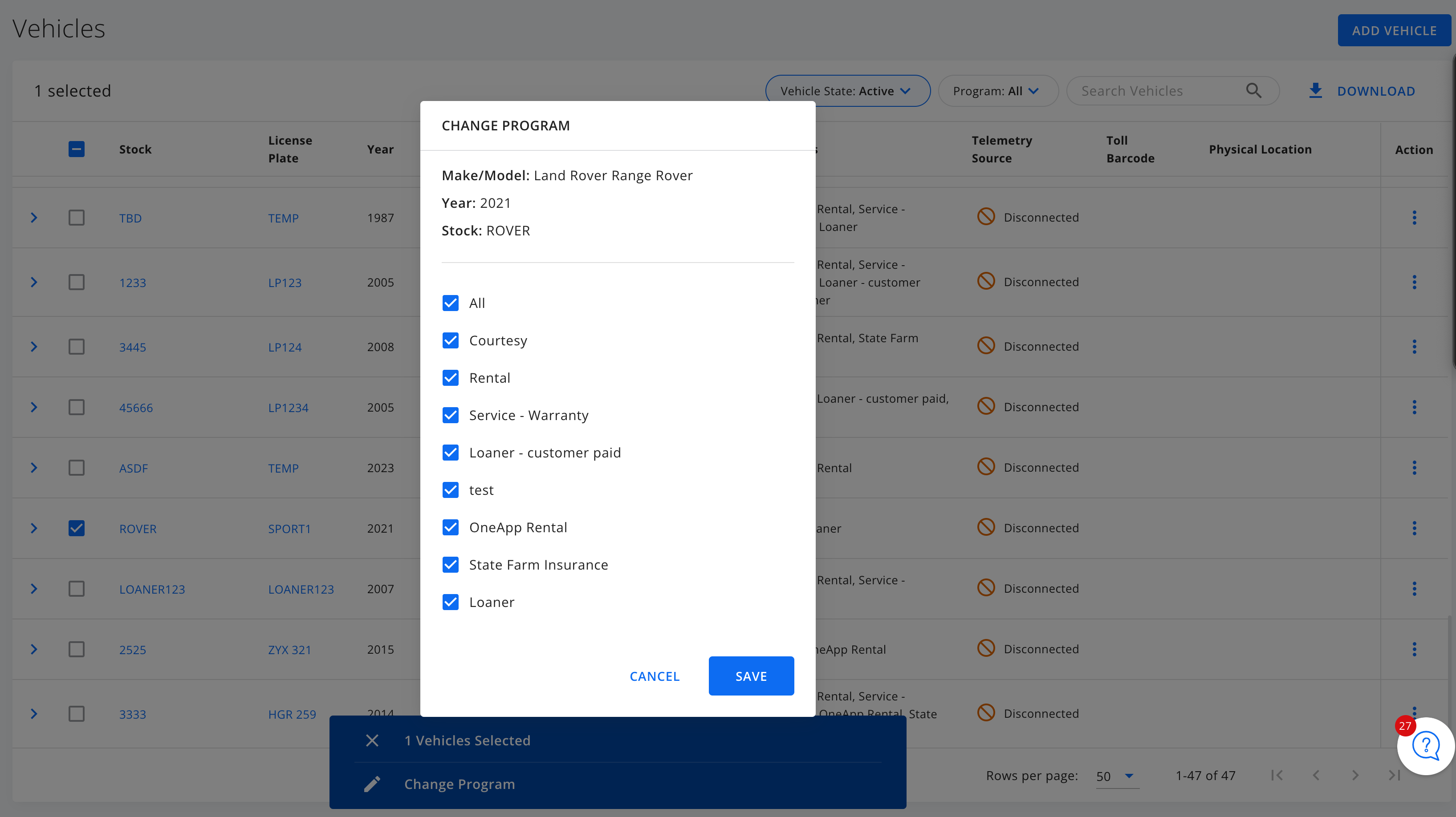The width and height of the screenshot is (1456, 817).
Task: Click the download arrow icon
Action: point(1315,90)
